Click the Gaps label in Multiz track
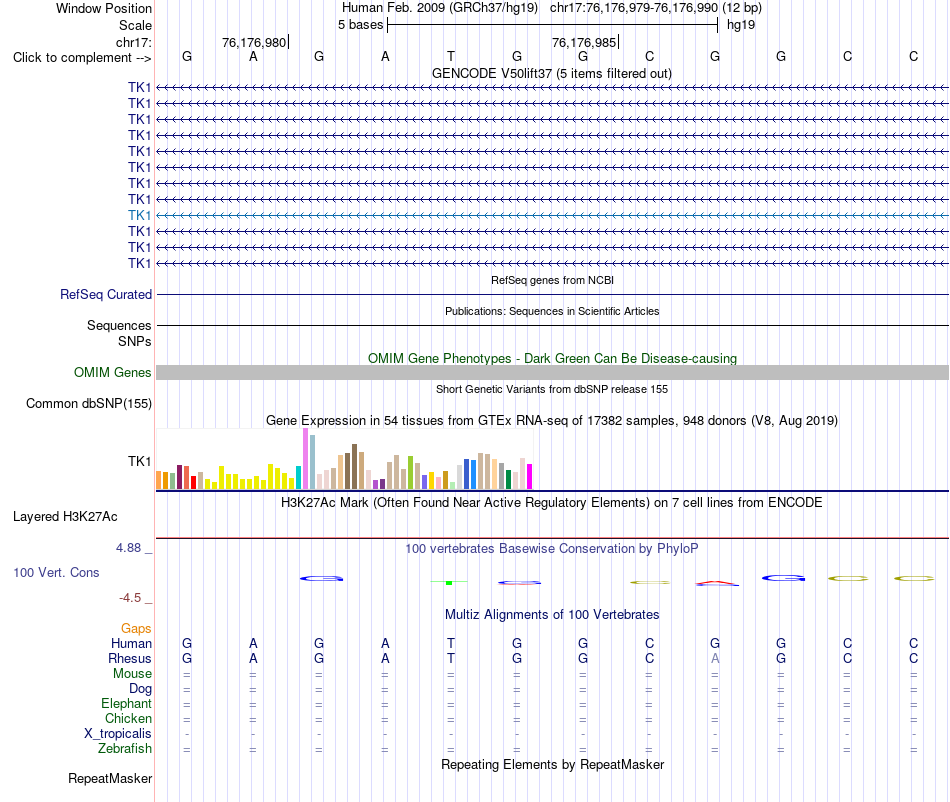This screenshot has width=950, height=802. [136, 629]
